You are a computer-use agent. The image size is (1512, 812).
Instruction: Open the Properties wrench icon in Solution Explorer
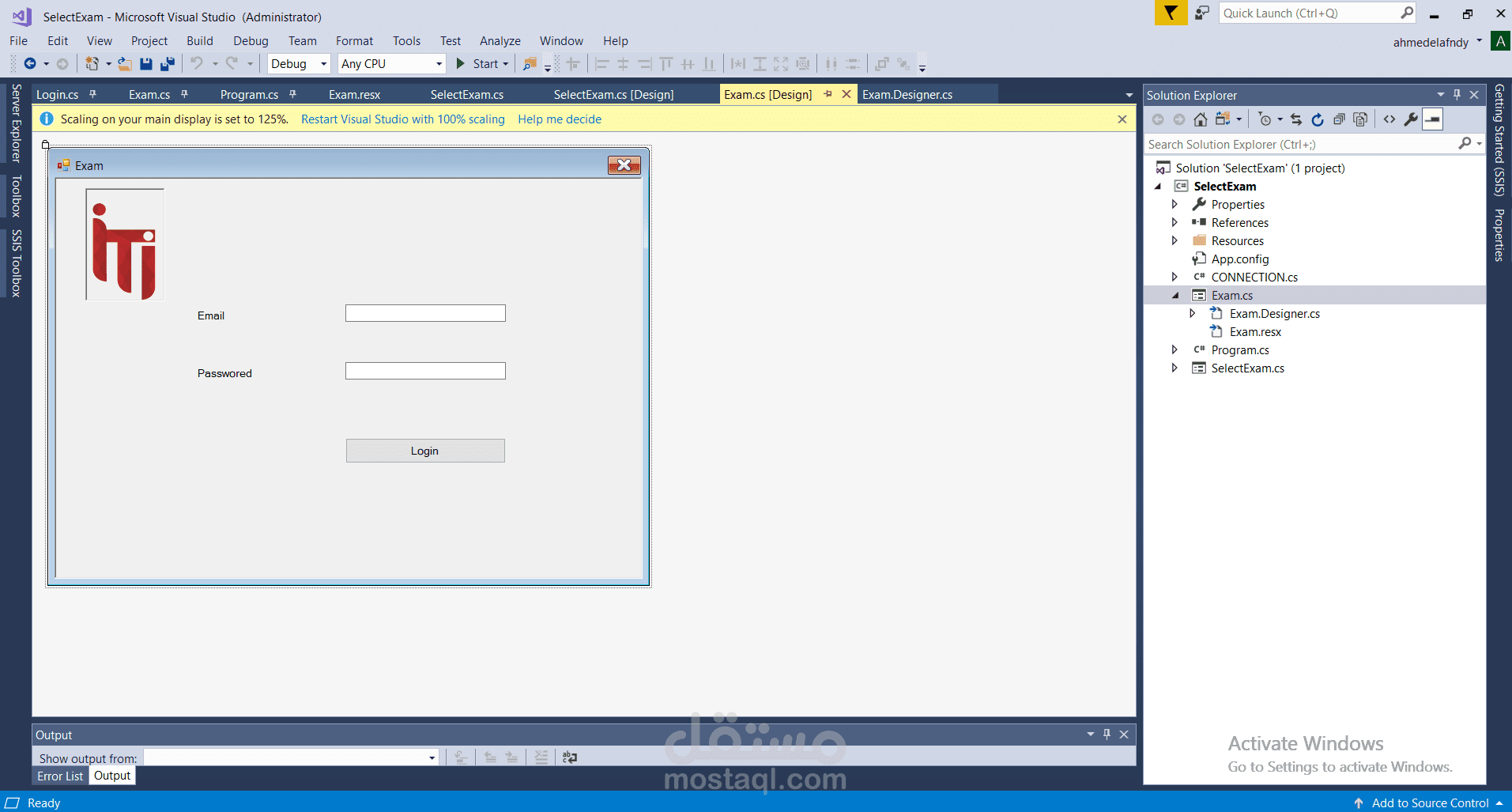tap(1411, 119)
